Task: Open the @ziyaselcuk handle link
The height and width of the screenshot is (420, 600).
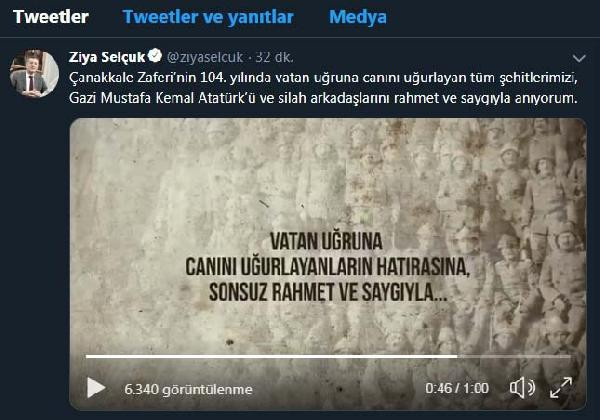Action: pyautogui.click(x=205, y=57)
